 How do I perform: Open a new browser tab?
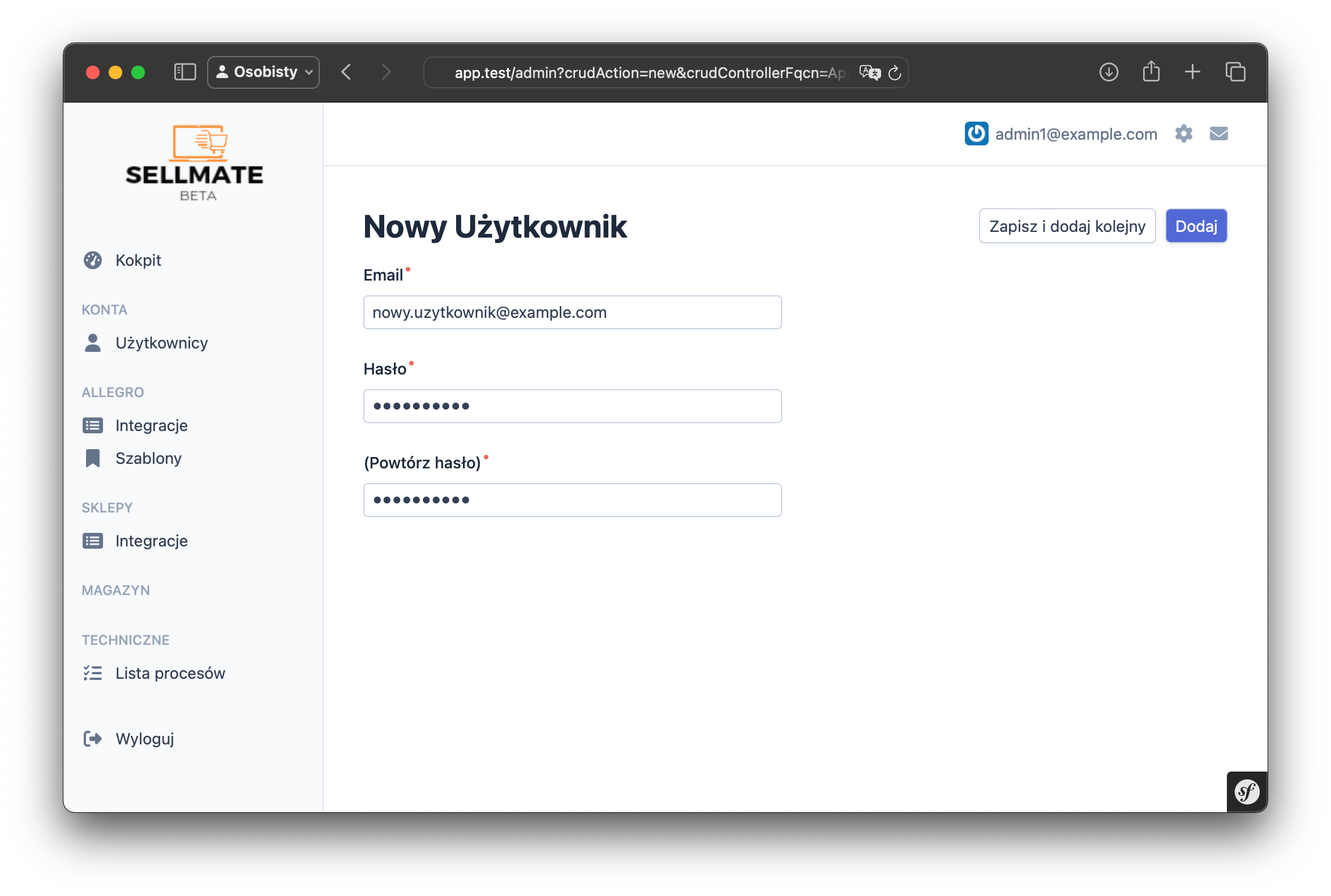tap(1192, 72)
